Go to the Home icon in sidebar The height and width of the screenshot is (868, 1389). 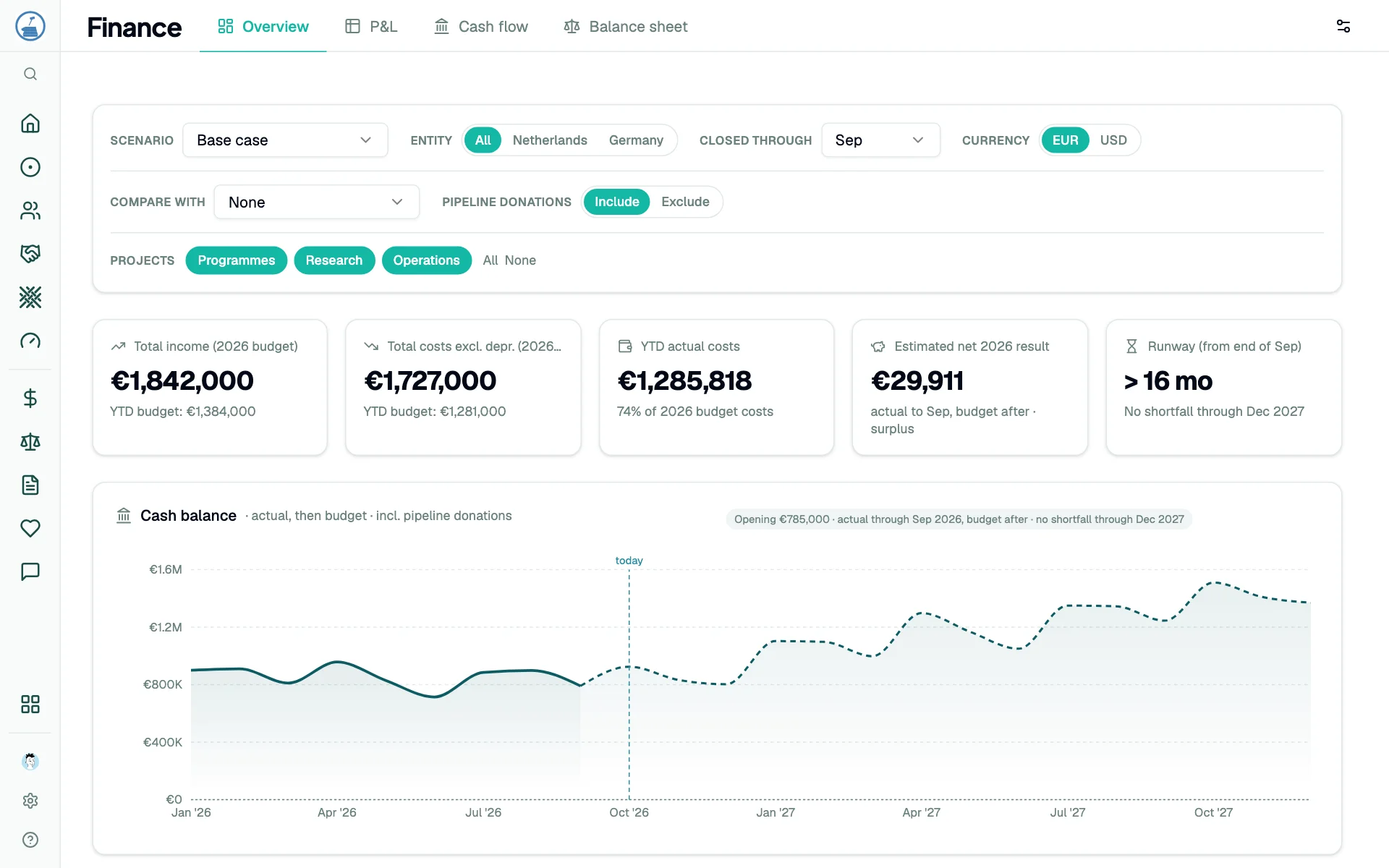click(x=30, y=124)
